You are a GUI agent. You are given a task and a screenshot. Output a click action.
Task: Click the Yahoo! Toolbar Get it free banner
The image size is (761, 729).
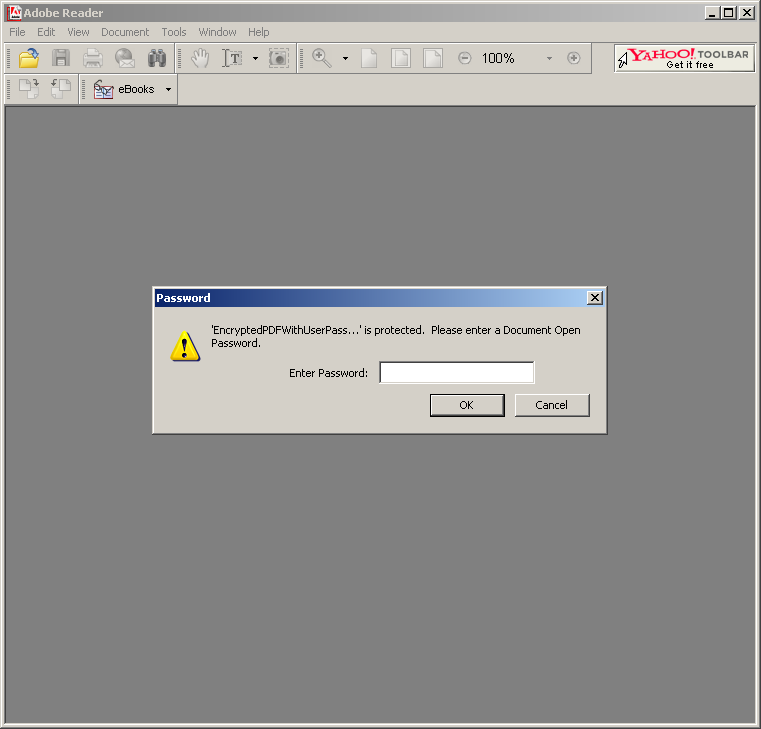pos(684,58)
